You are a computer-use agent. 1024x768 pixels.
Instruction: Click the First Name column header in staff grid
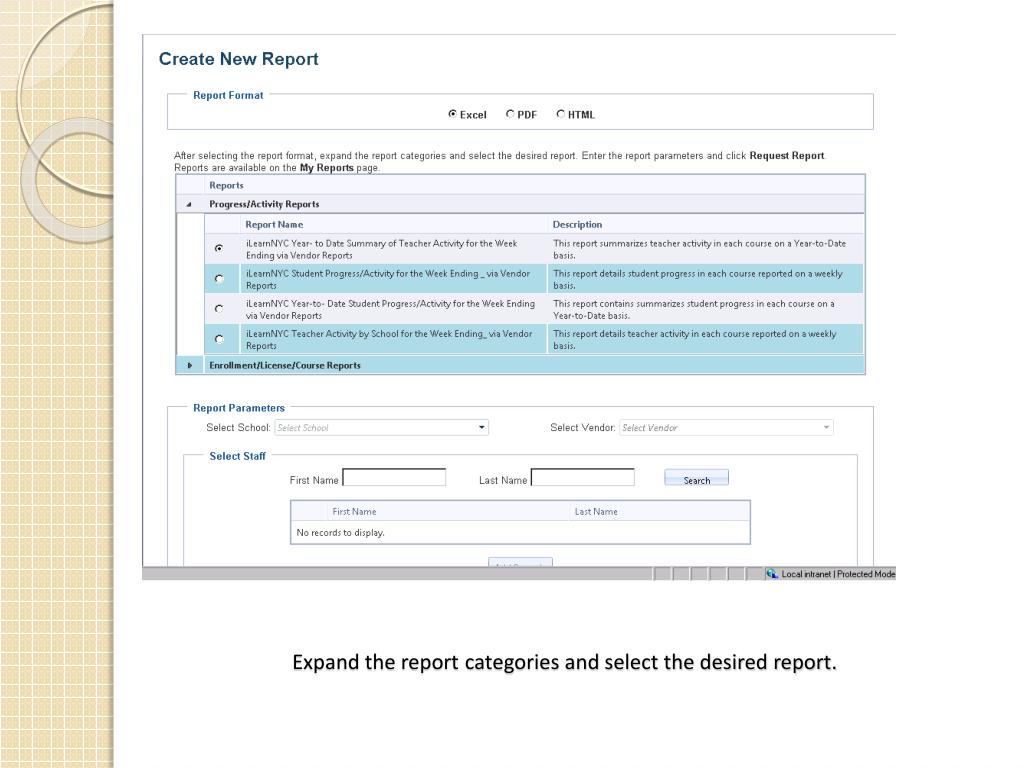click(354, 512)
